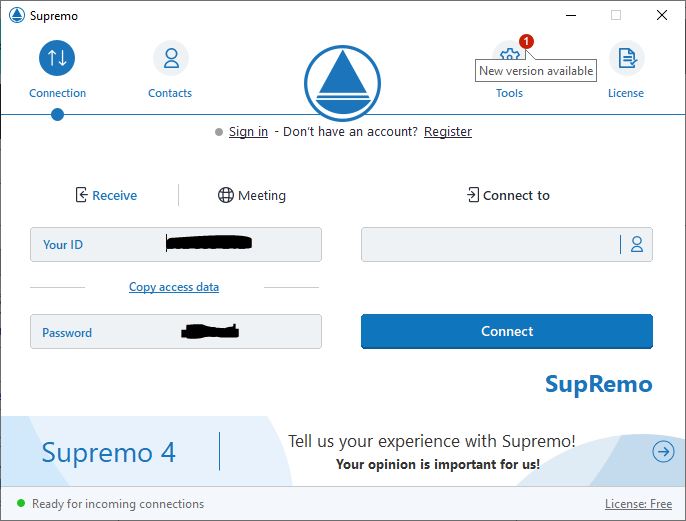Switch to the Meeting tab label

262,196
